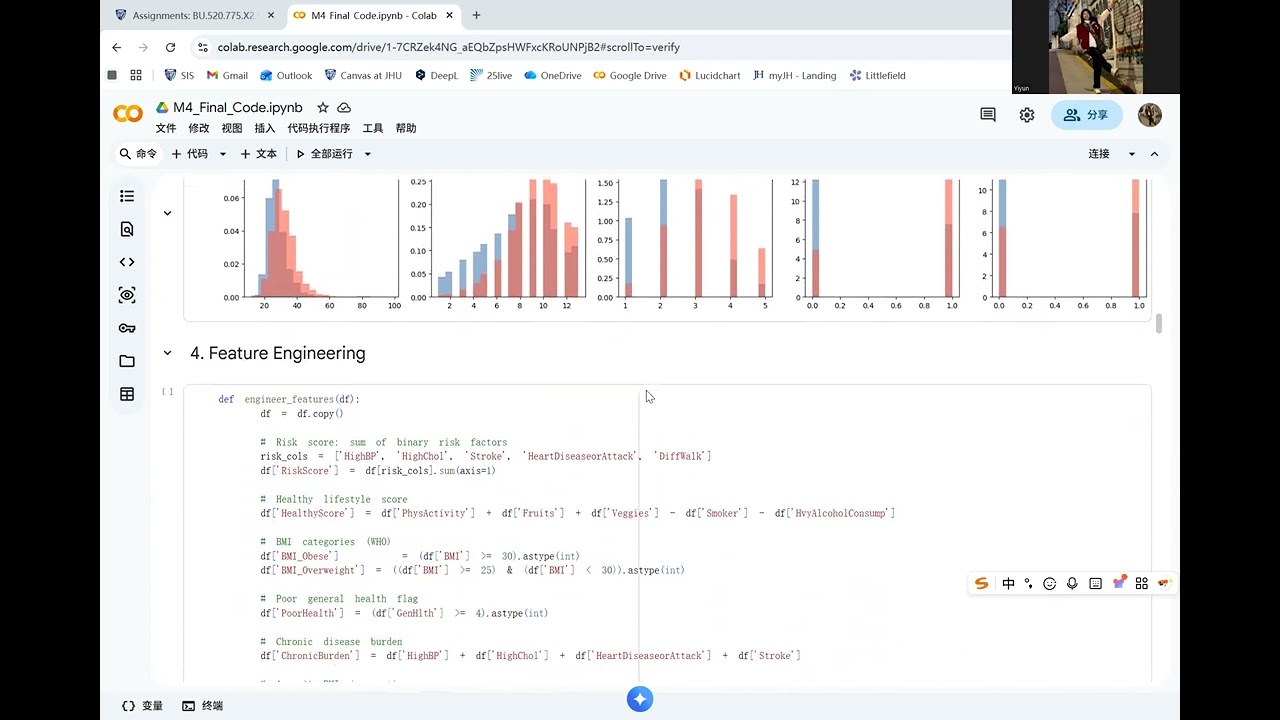The width and height of the screenshot is (1280, 720).
Task: Open the 工具 menu
Action: click(x=373, y=128)
